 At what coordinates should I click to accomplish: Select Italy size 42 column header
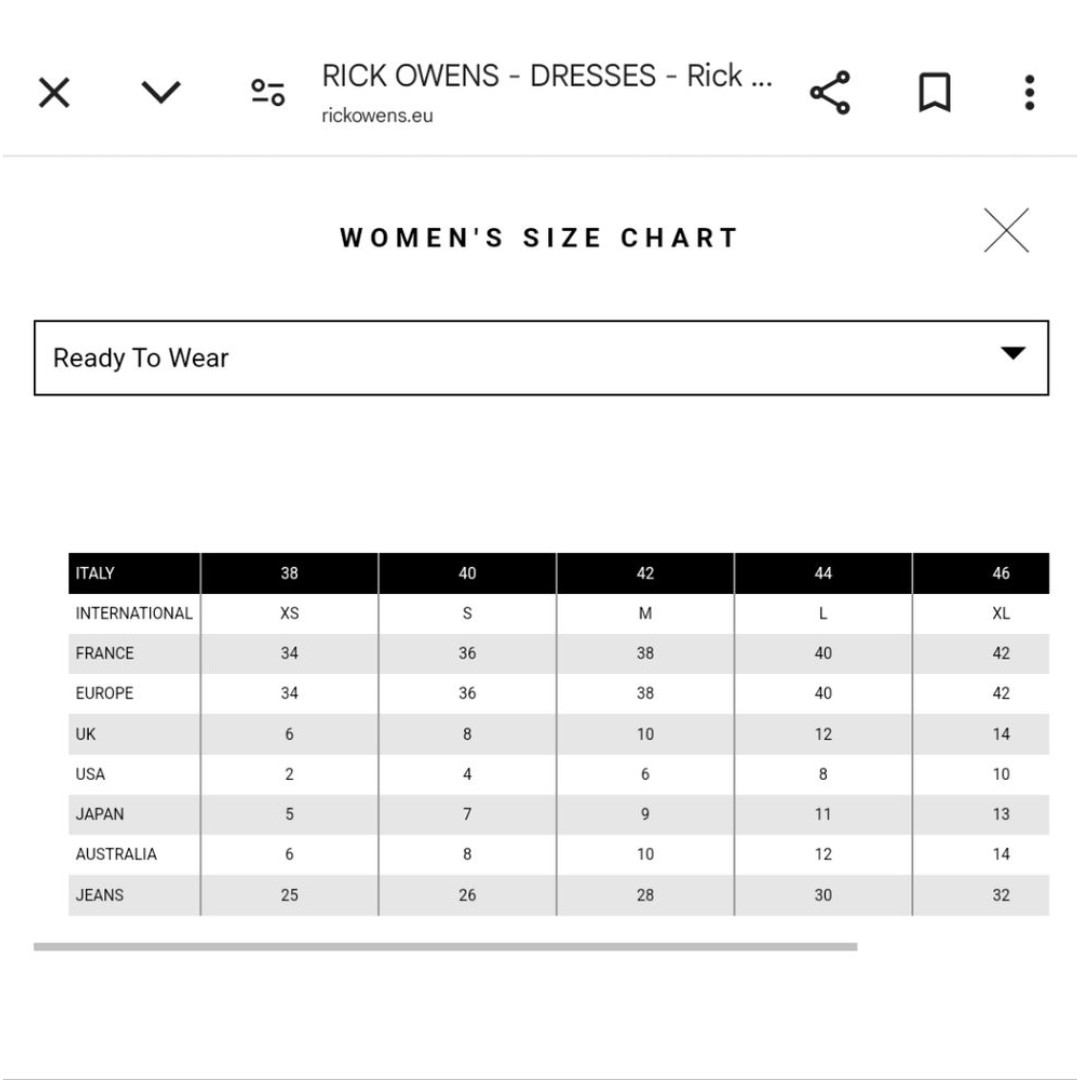(645, 573)
